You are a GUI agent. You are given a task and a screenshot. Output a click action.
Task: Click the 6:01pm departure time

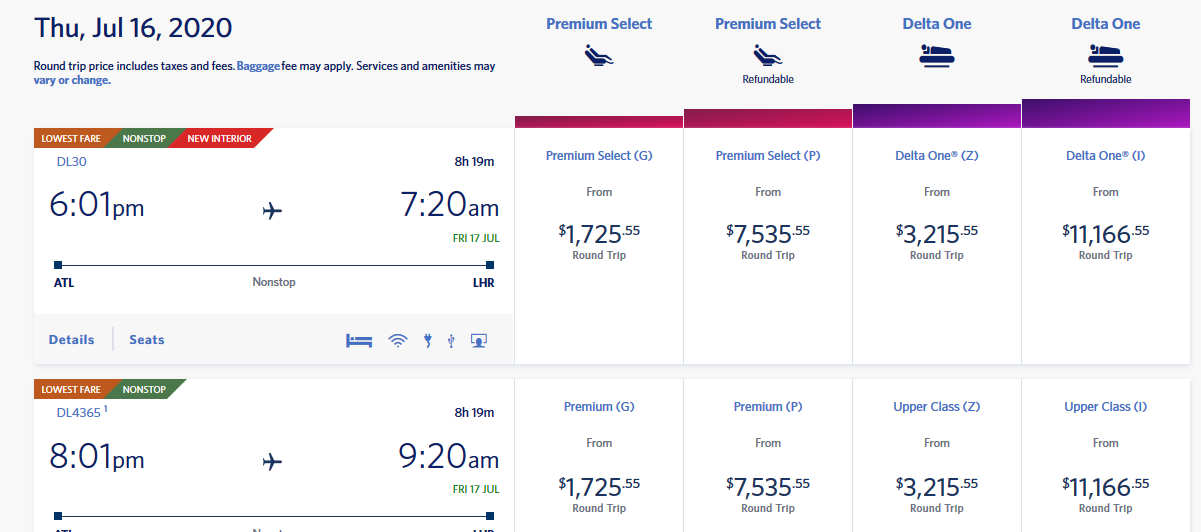point(97,206)
